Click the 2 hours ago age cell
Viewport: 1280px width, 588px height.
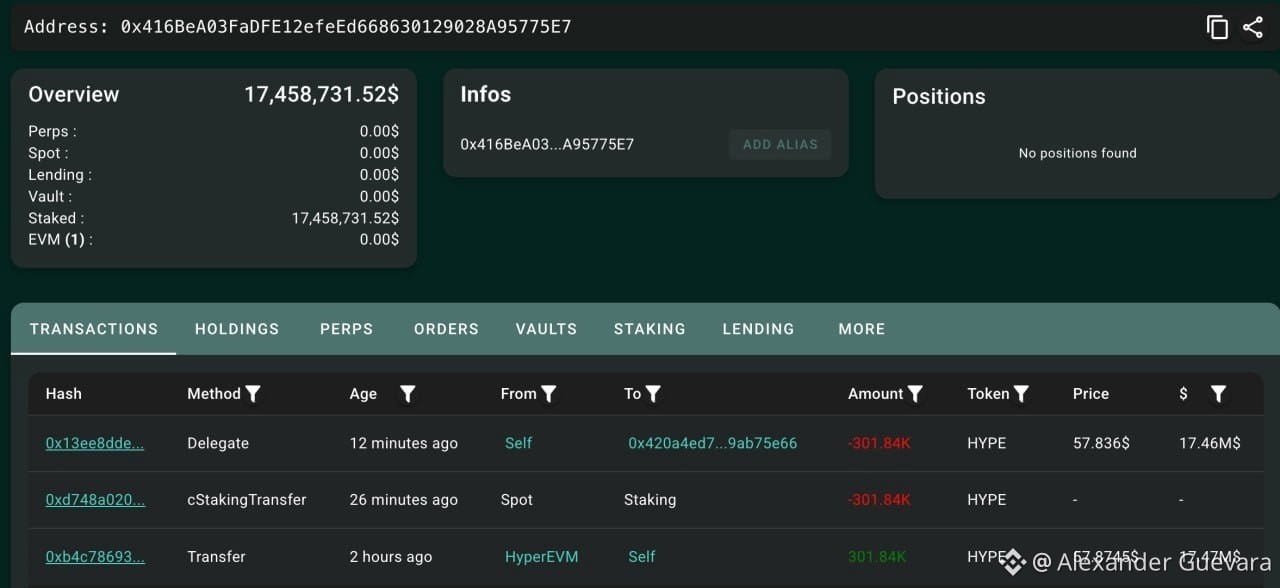391,557
